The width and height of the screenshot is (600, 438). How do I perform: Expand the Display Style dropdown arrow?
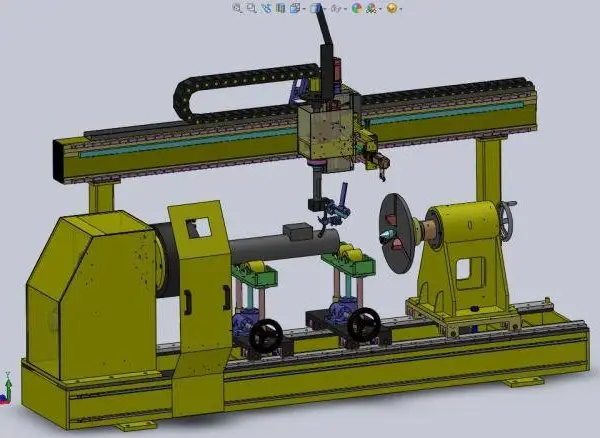click(324, 8)
